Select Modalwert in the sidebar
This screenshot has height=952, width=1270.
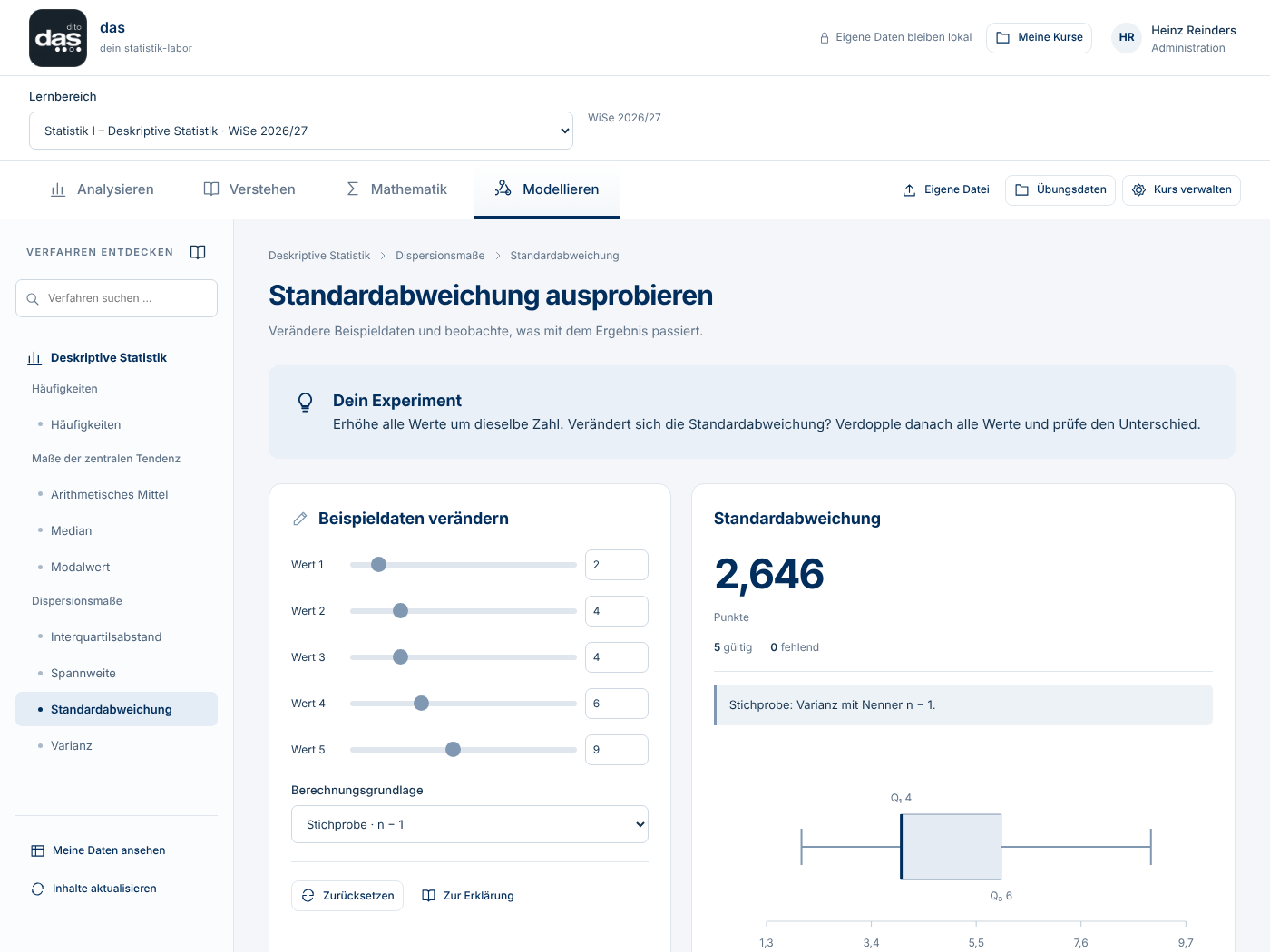point(116,568)
